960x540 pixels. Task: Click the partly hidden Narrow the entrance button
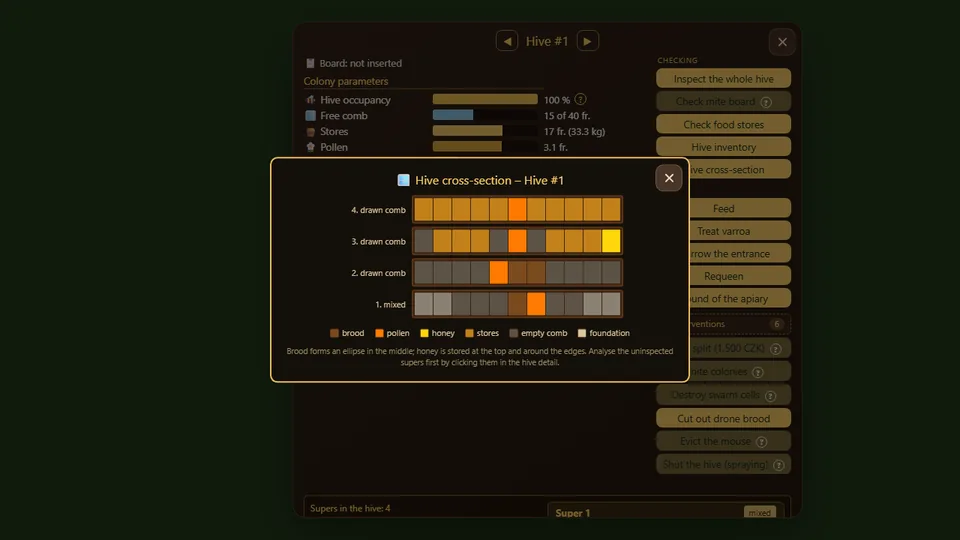click(740, 253)
